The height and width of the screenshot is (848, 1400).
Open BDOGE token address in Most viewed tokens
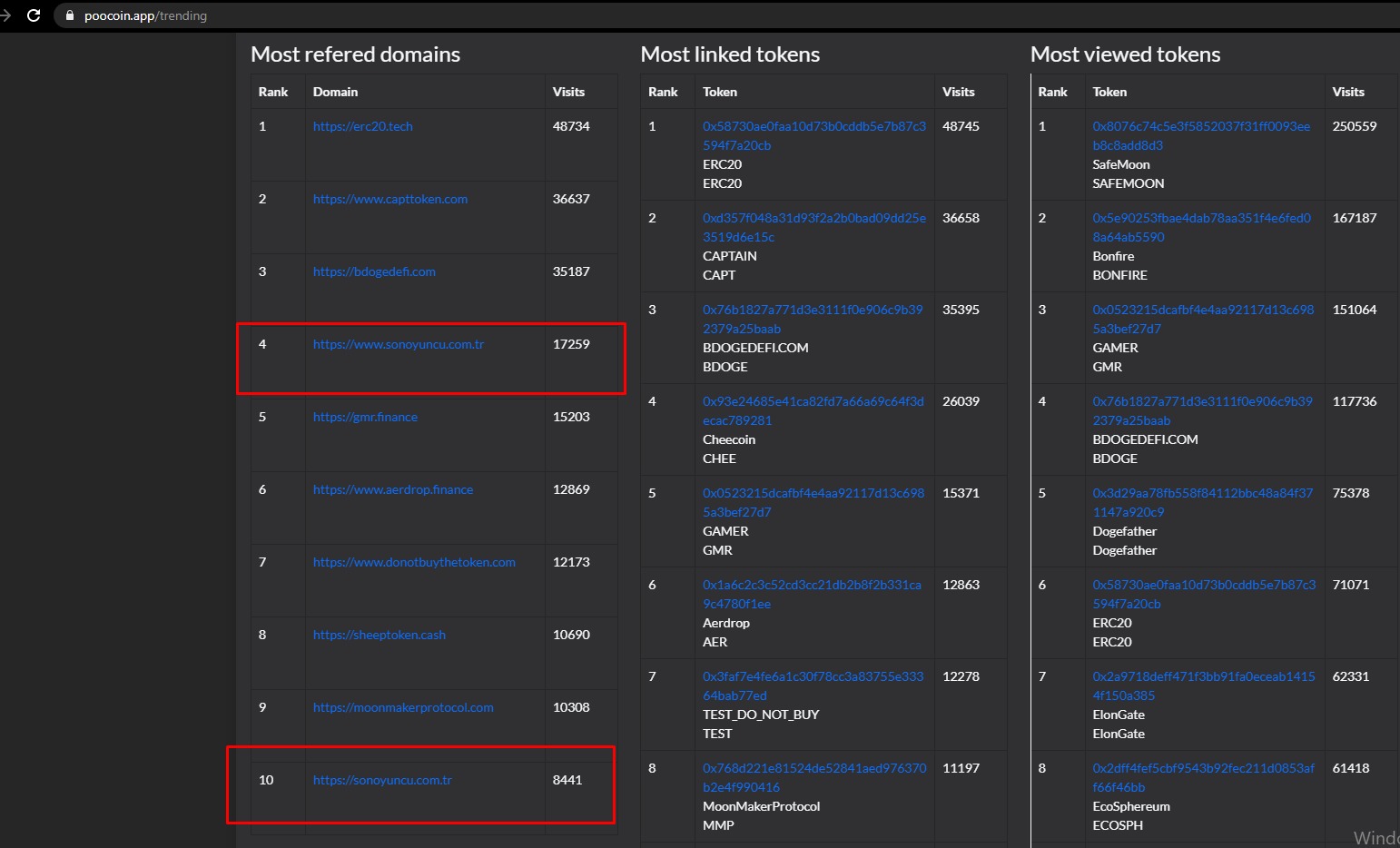pyautogui.click(x=1202, y=410)
